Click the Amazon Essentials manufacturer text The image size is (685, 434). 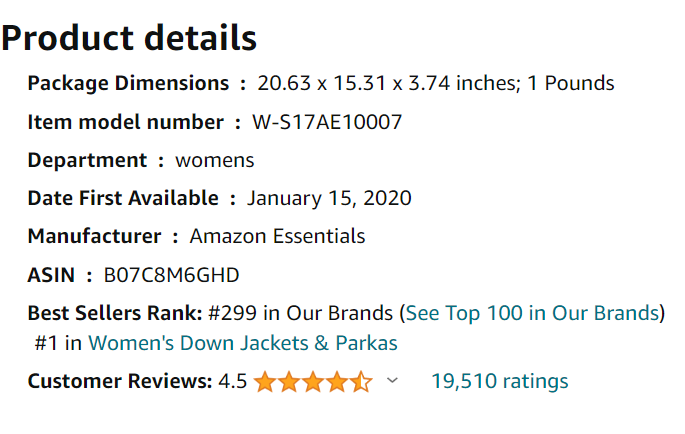pos(277,236)
